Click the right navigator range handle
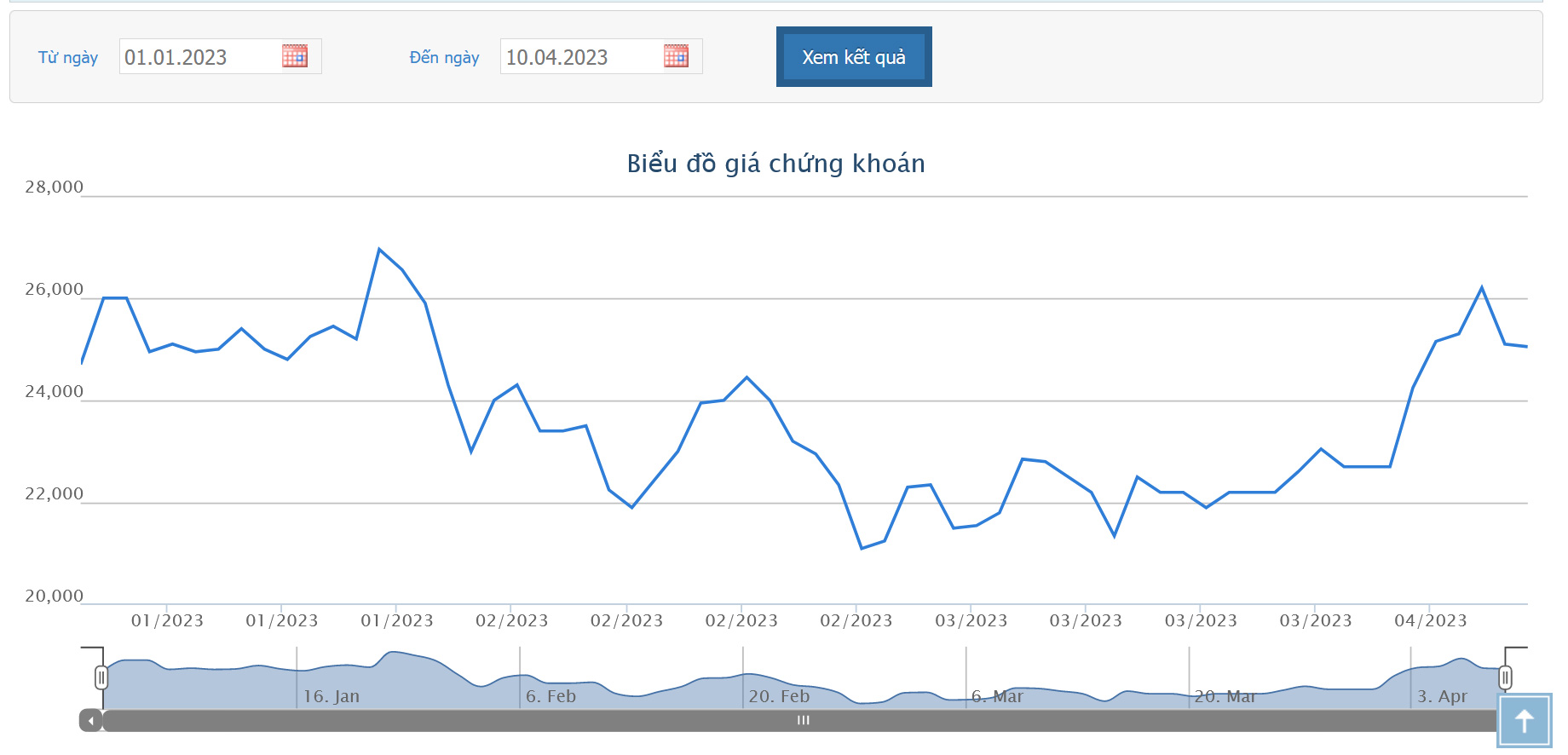This screenshot has height=755, width=1568. [1505, 677]
